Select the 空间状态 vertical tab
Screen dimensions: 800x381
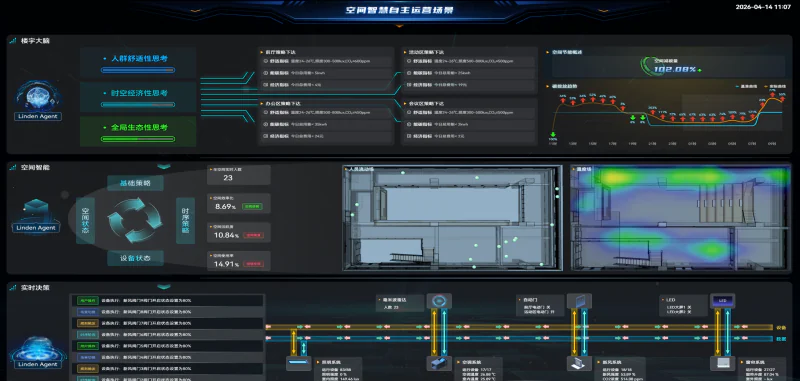point(85,221)
